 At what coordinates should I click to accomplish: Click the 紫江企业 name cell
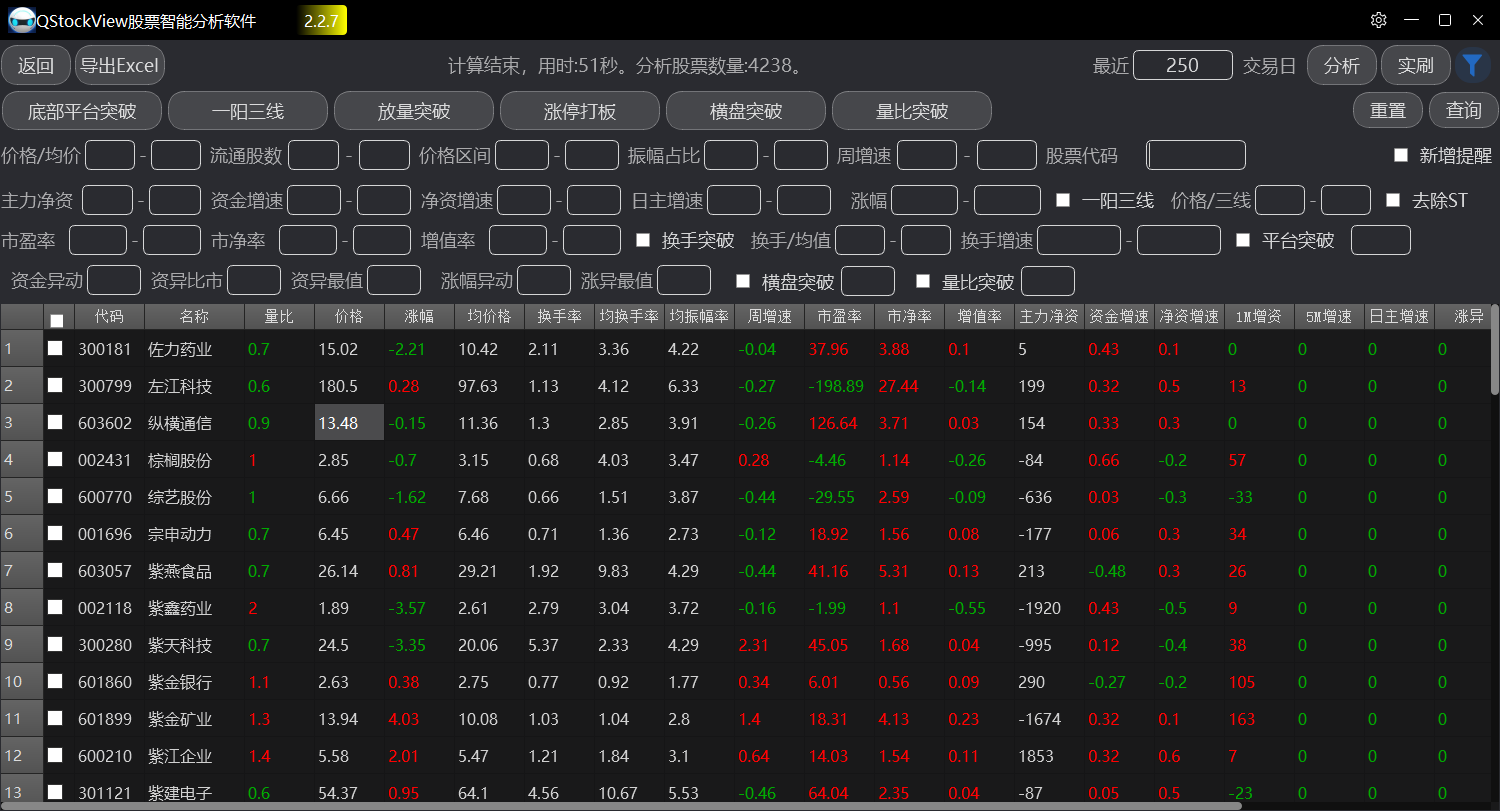point(194,756)
